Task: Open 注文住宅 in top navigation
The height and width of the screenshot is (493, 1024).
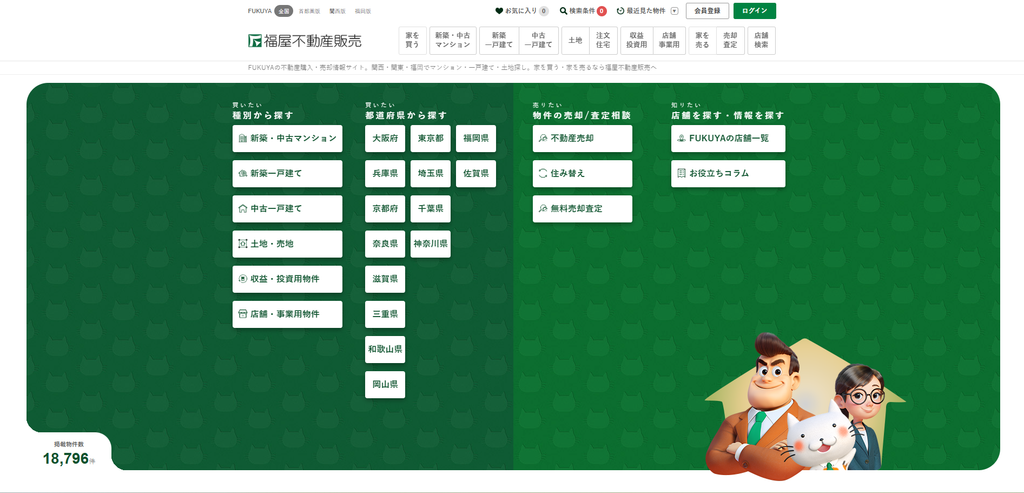Action: click(603, 40)
